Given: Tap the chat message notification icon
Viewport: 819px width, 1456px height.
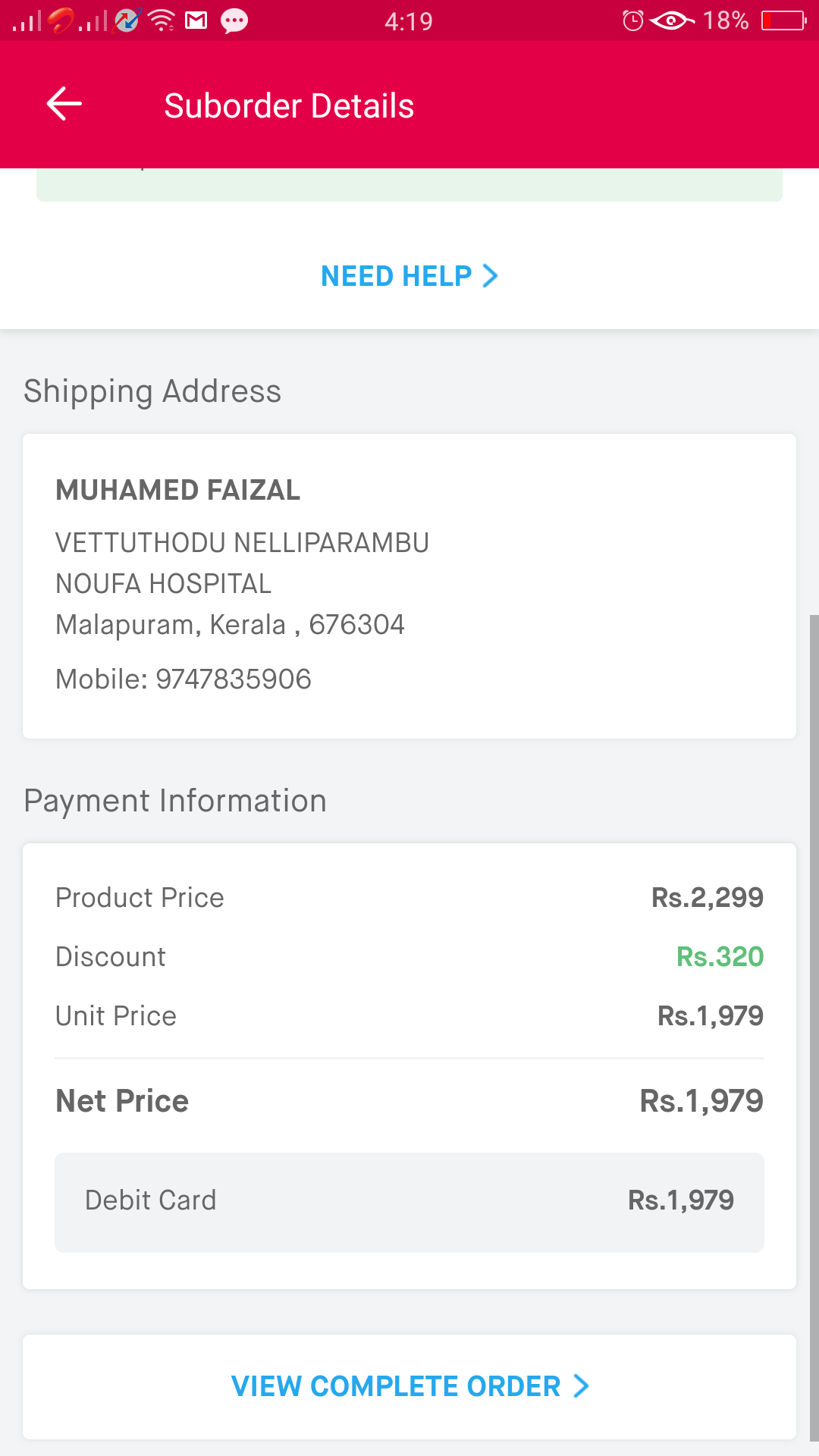Looking at the screenshot, I should click(234, 21).
